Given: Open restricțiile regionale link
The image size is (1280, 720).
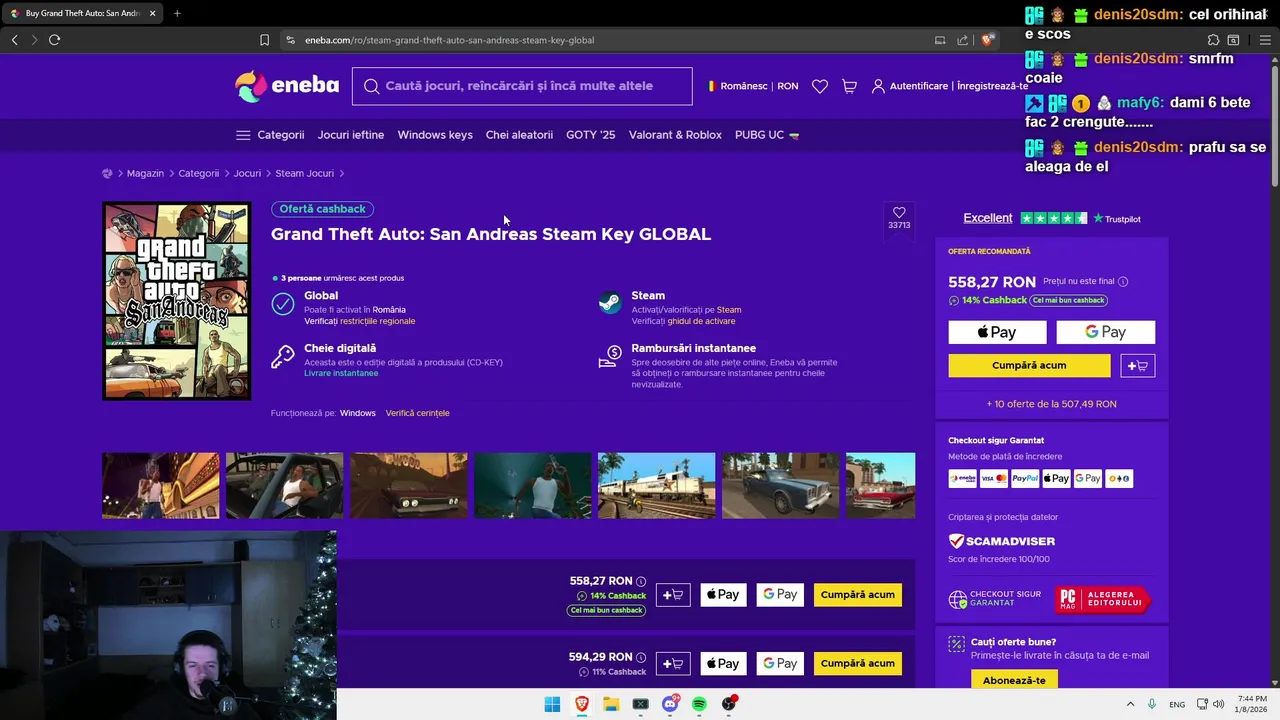Looking at the screenshot, I should click(x=377, y=321).
